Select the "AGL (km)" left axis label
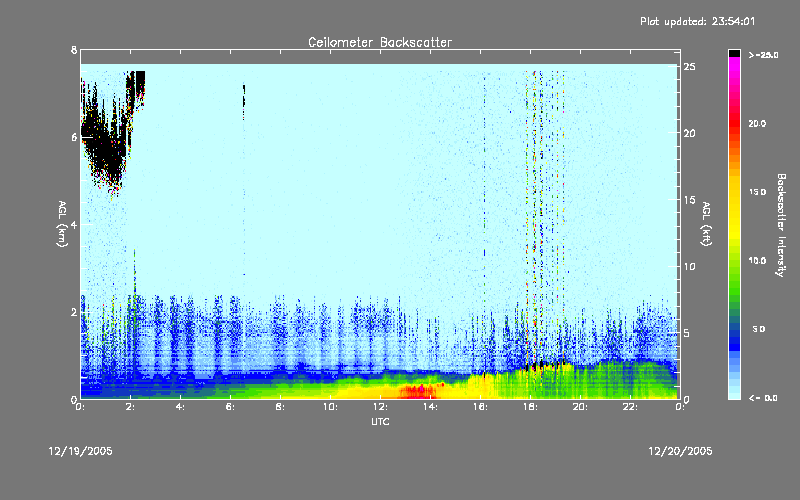This screenshot has width=800, height=500. [62, 224]
